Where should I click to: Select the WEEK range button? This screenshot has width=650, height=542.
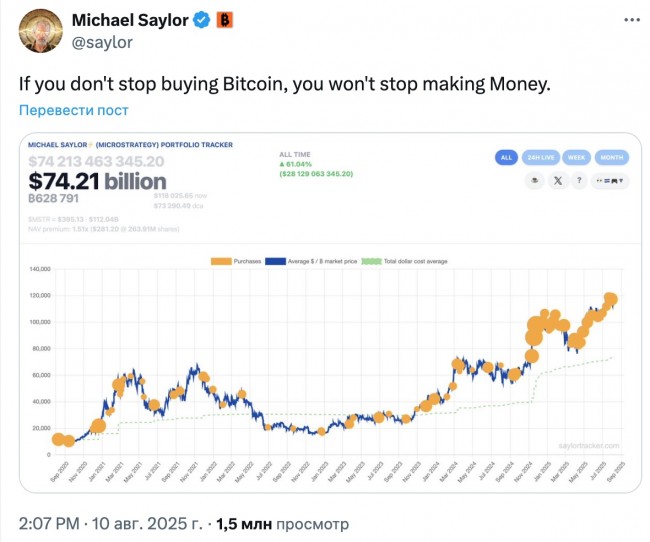tap(577, 158)
